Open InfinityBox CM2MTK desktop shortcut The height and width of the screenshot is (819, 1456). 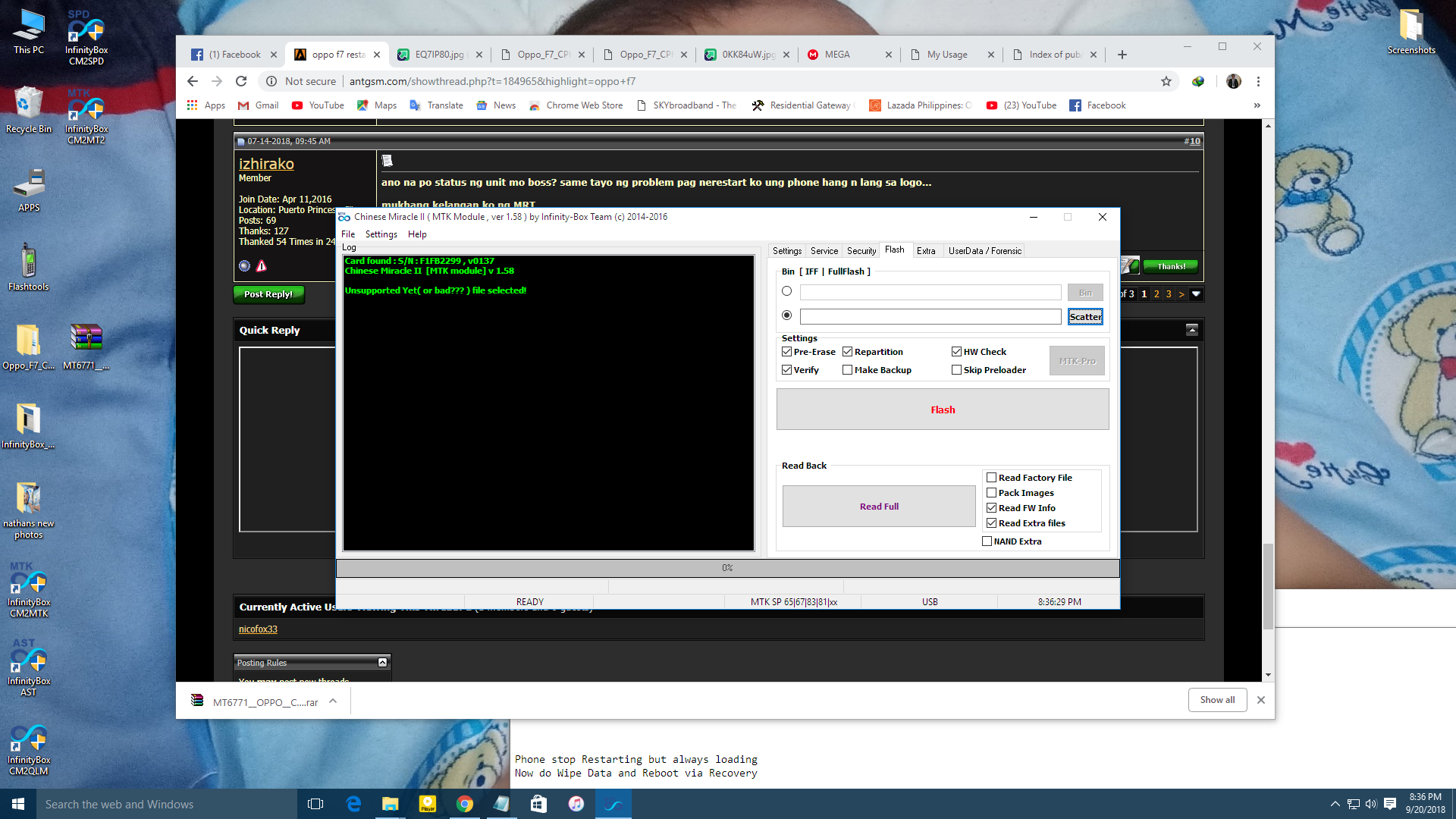click(x=28, y=590)
